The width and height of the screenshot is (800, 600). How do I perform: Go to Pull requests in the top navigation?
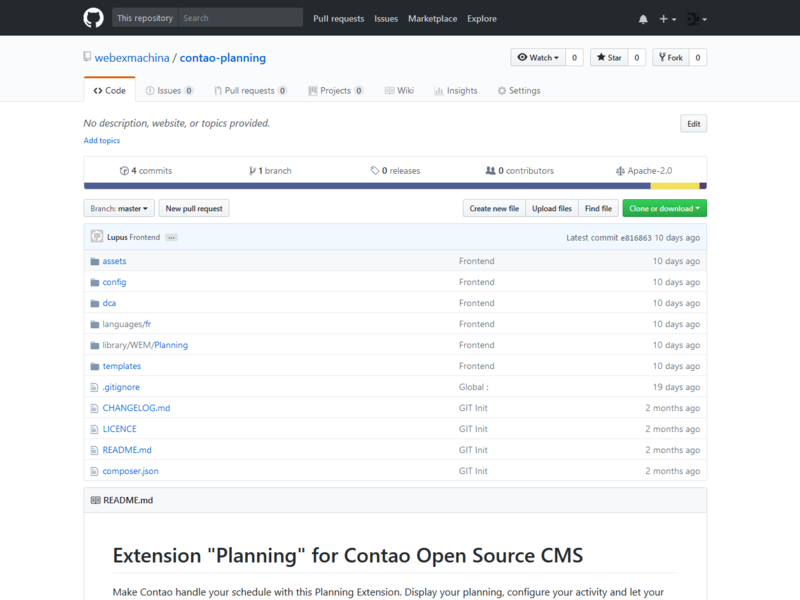339,18
